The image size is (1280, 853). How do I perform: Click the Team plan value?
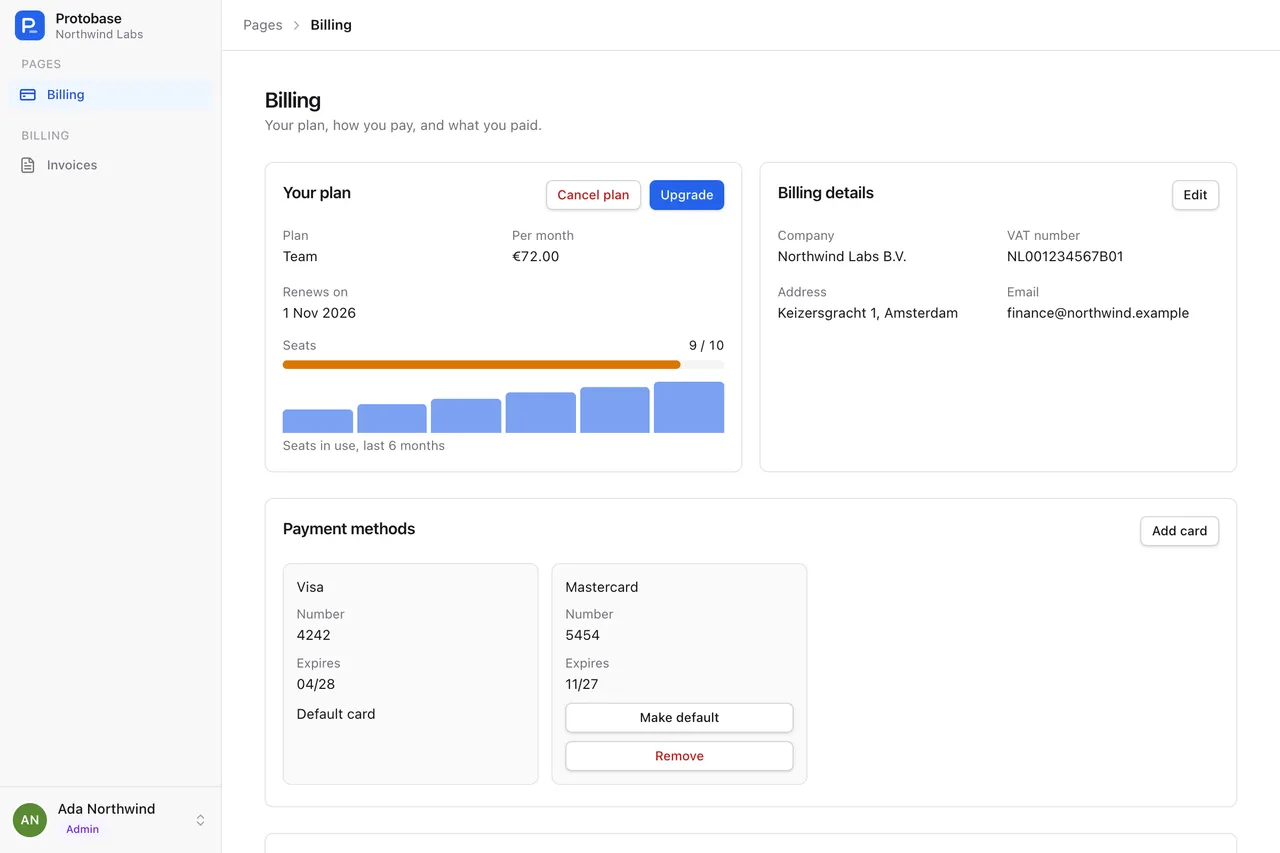[300, 256]
